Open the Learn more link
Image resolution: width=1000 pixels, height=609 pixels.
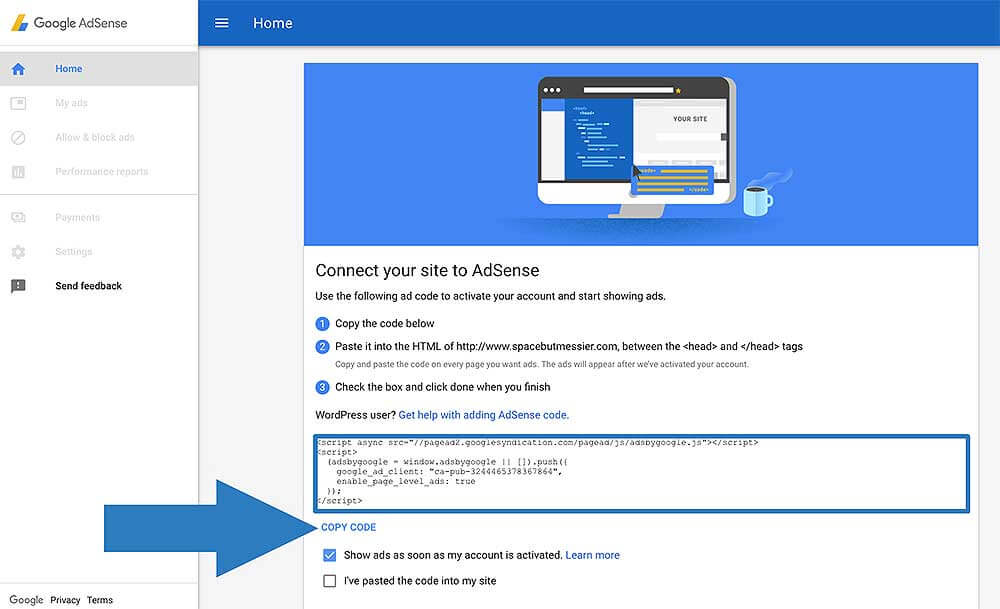(x=592, y=555)
